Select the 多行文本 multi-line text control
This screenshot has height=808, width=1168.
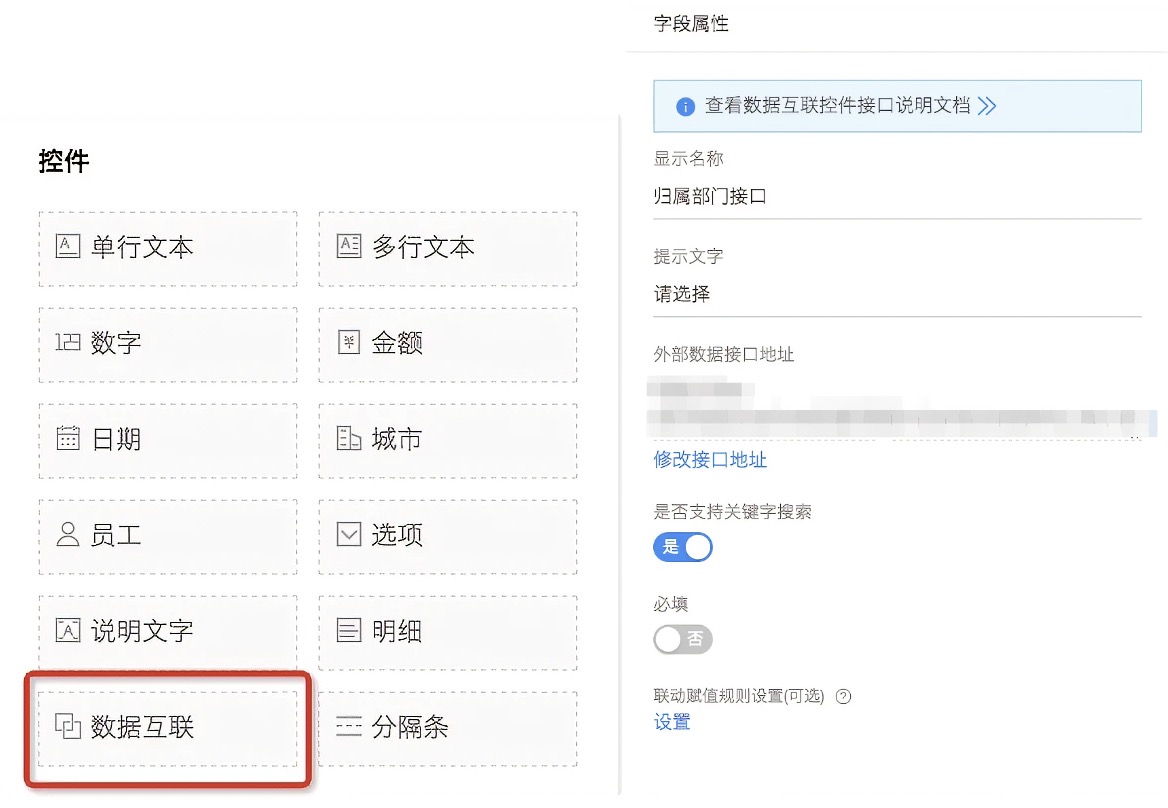coord(447,248)
